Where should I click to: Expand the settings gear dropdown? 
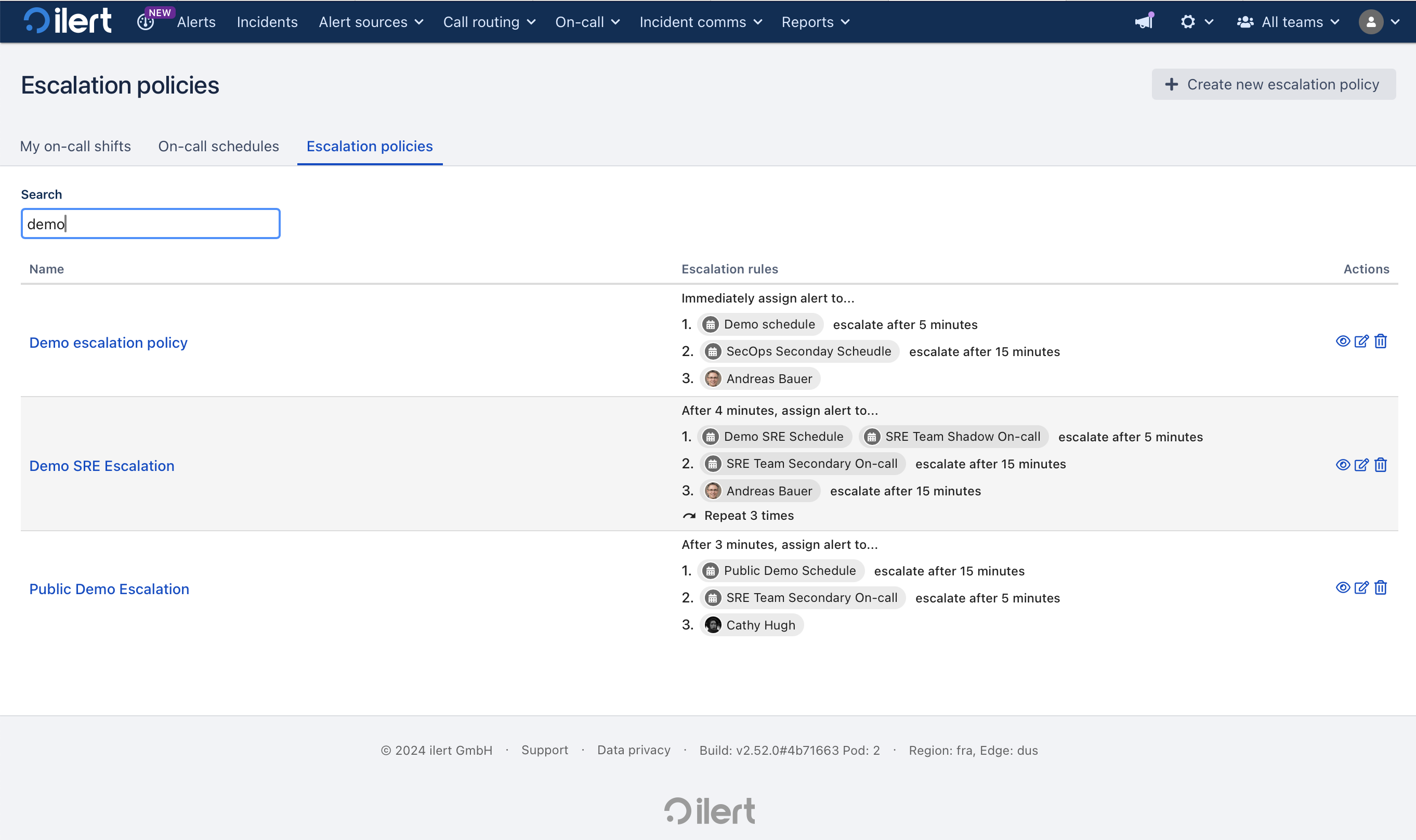pos(1196,22)
